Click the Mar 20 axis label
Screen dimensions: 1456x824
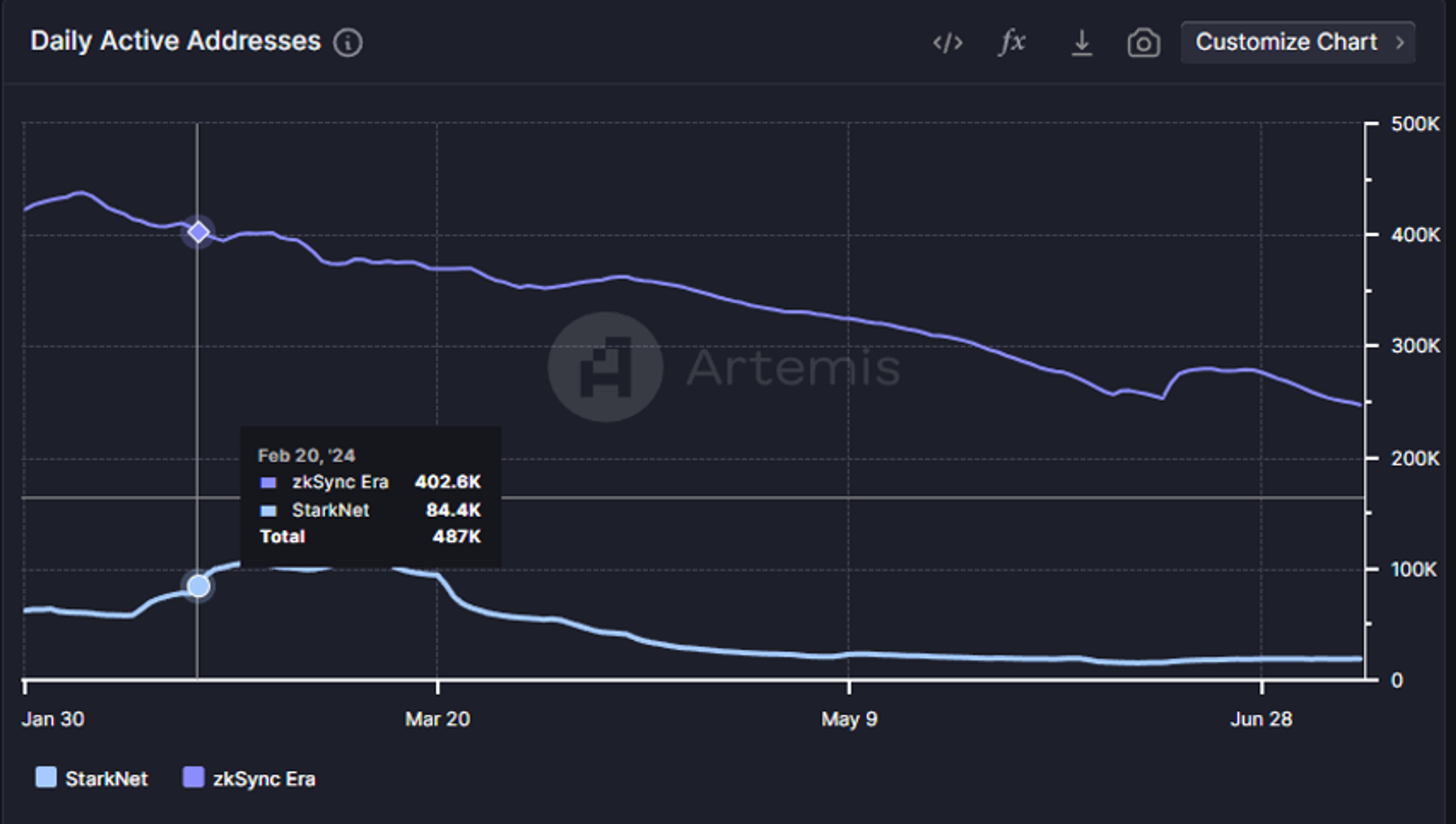pos(437,719)
